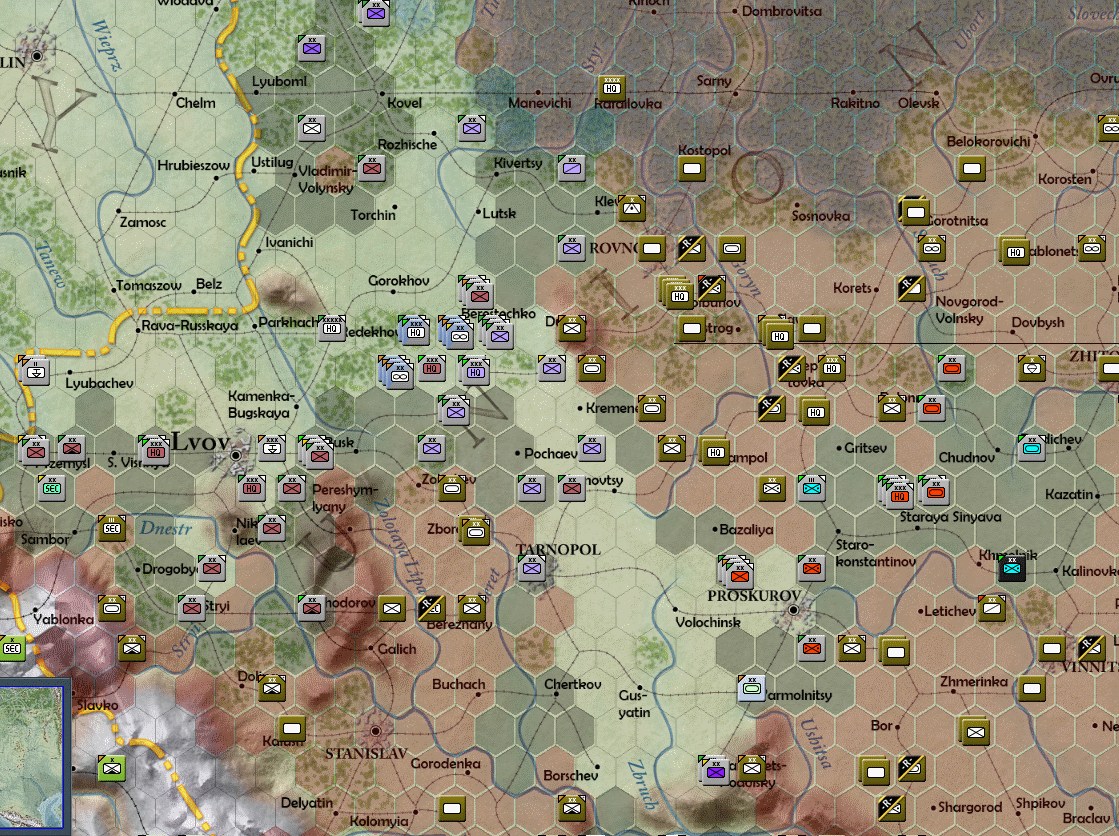Image resolution: width=1119 pixels, height=836 pixels.
Task: Click the Rava-Russkaya town label
Action: [190, 326]
